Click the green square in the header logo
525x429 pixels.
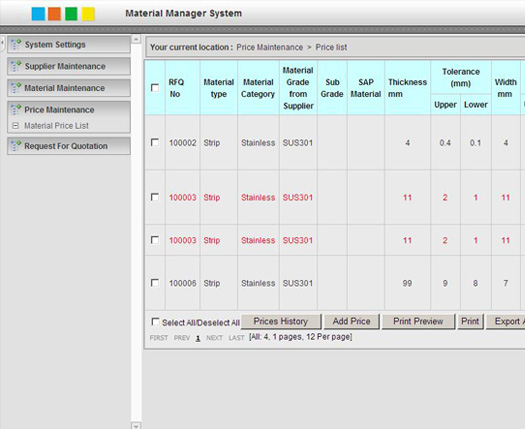[71, 14]
